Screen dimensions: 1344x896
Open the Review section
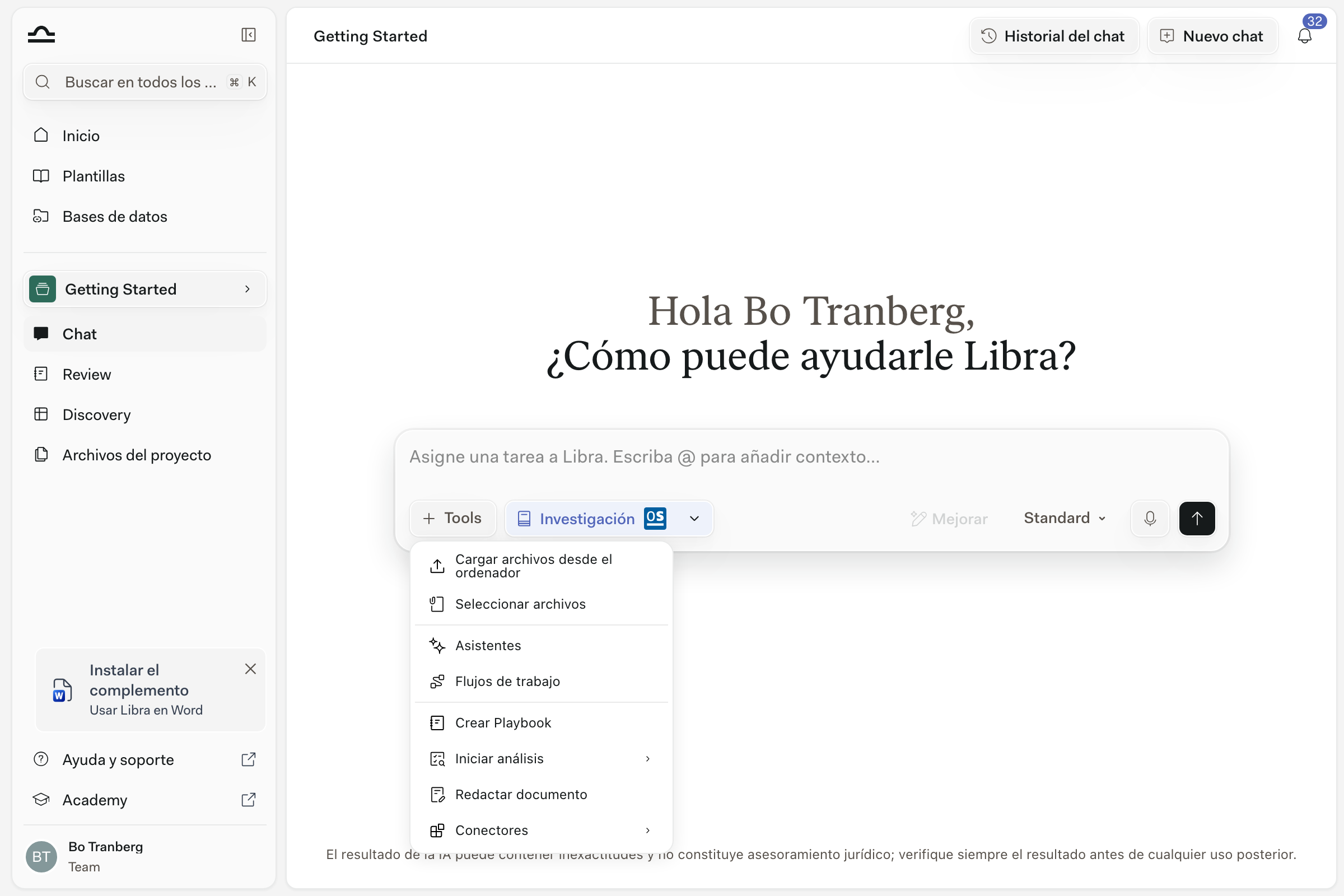click(145, 374)
